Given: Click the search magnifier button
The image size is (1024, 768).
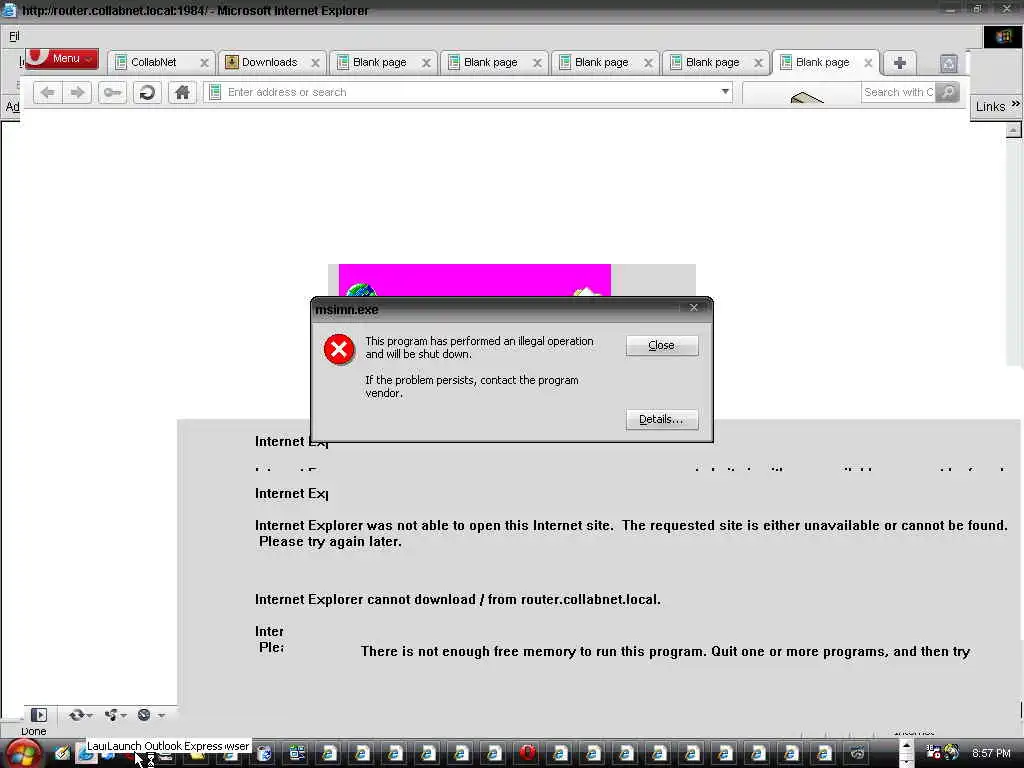Looking at the screenshot, I should pyautogui.click(x=948, y=92).
